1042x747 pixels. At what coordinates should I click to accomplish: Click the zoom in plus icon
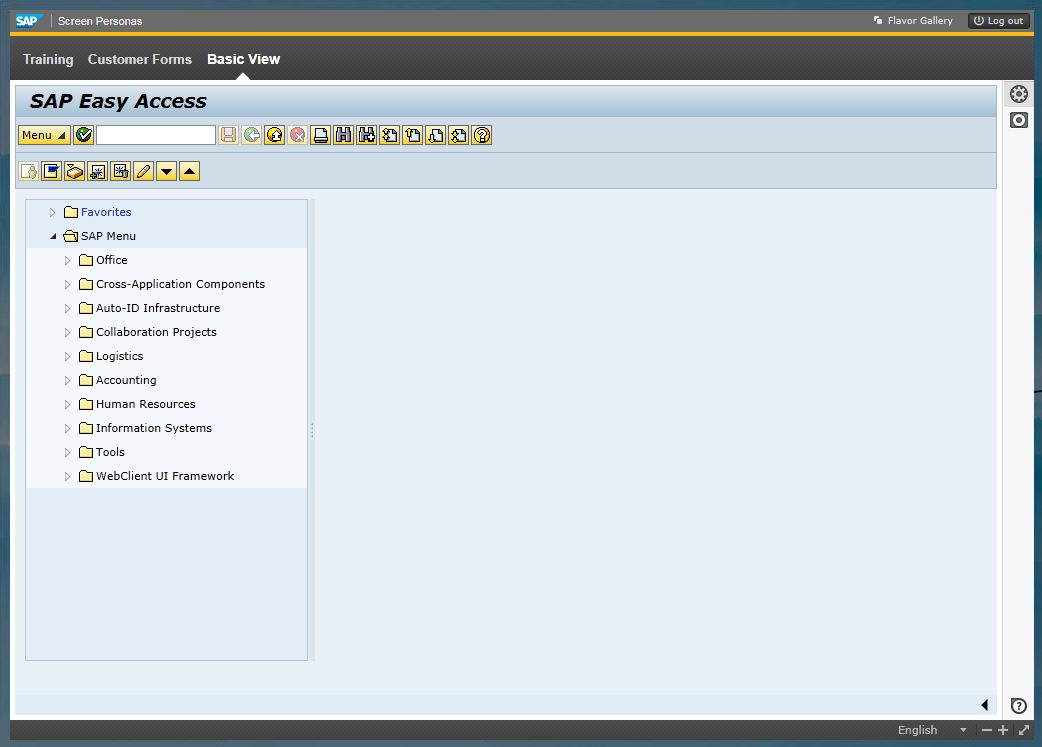[1003, 730]
